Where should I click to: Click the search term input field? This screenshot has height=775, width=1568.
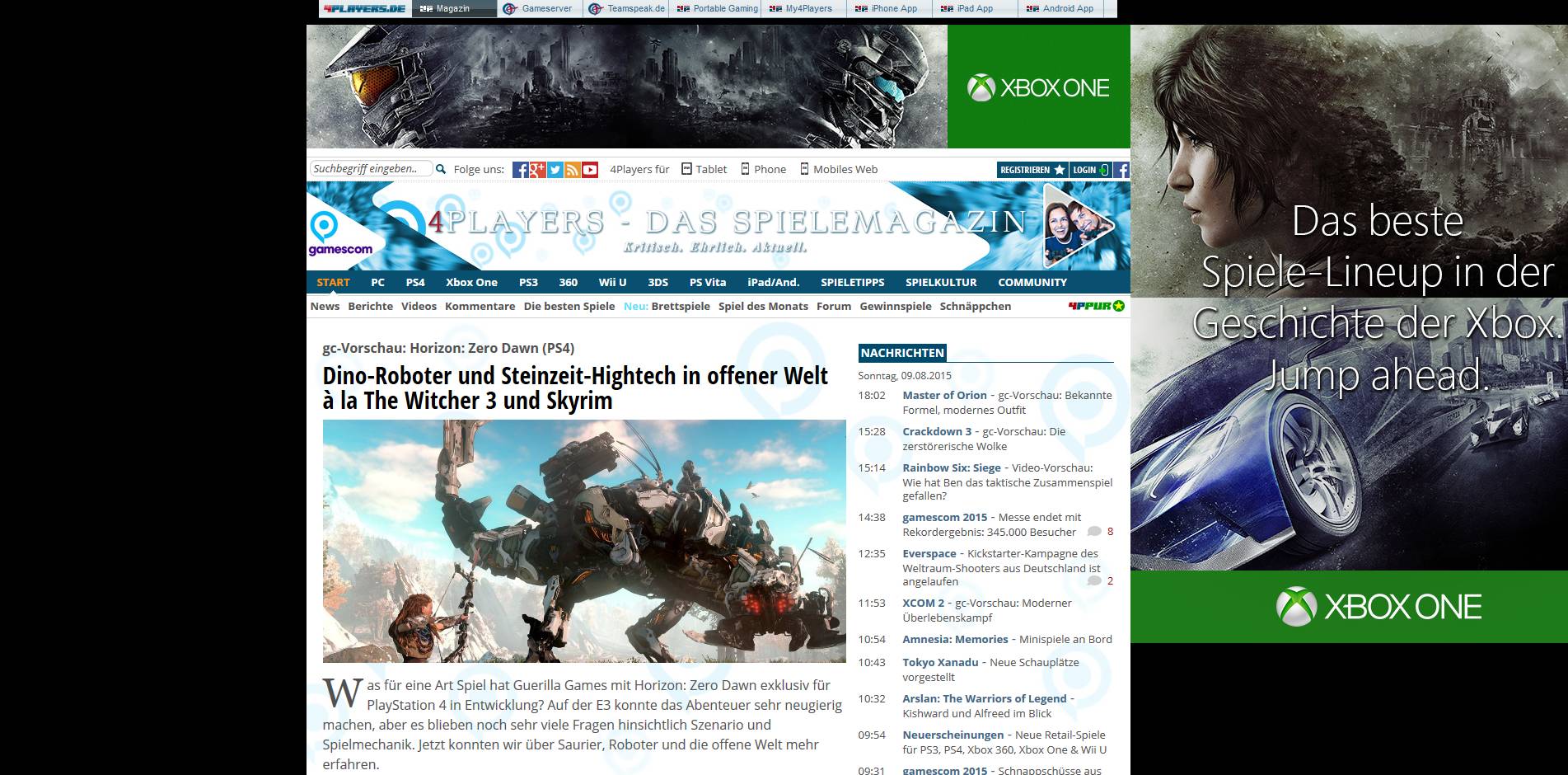(x=371, y=169)
